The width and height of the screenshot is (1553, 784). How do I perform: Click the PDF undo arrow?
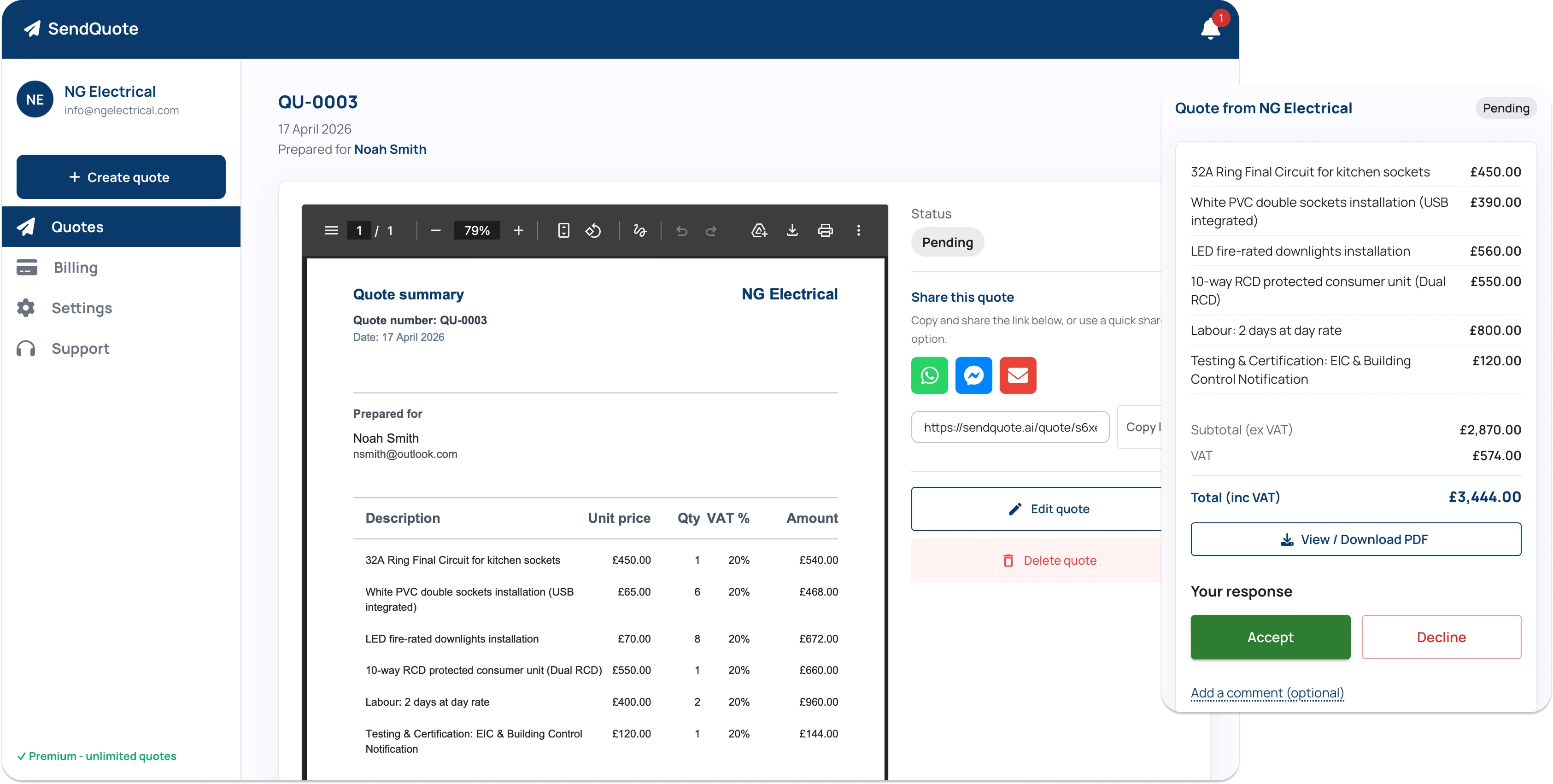click(x=681, y=230)
